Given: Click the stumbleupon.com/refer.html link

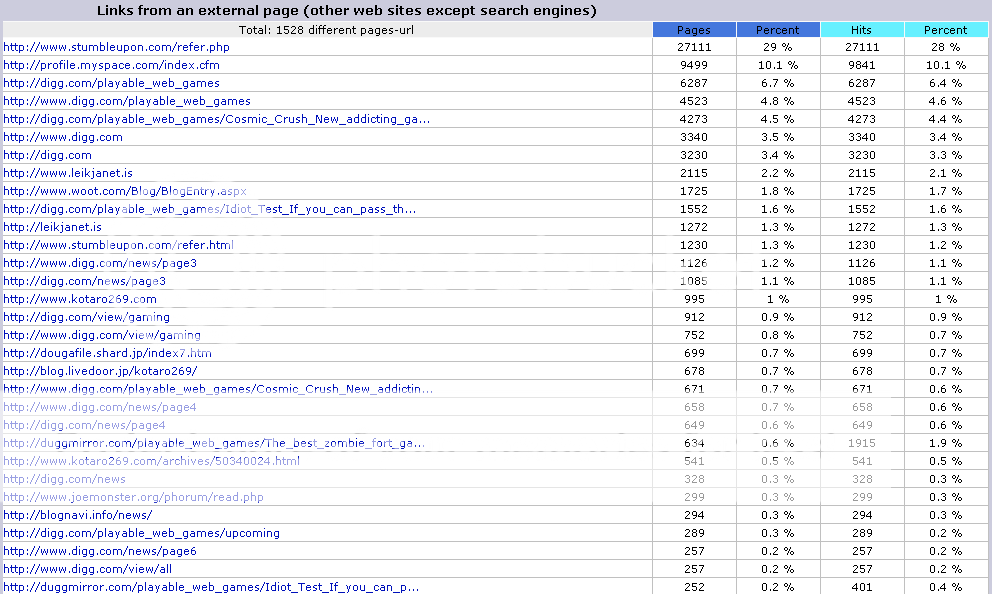Looking at the screenshot, I should click(118, 245).
